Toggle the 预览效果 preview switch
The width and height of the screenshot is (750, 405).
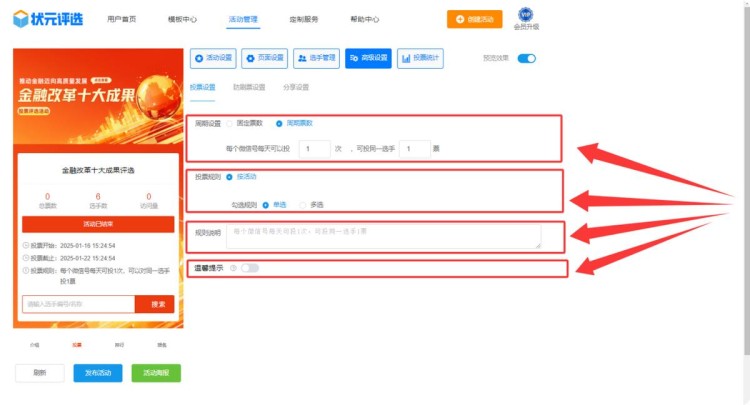coord(526,59)
